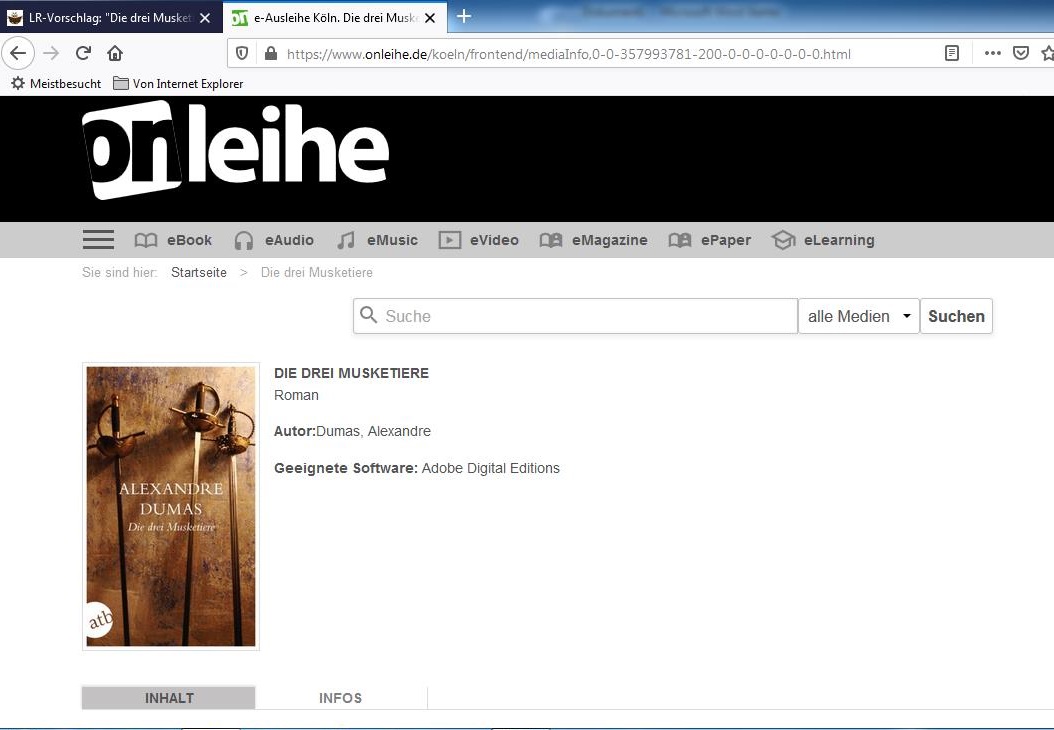Go to the browser home page
Screen dimensions: 1054x730
[x=115, y=53]
